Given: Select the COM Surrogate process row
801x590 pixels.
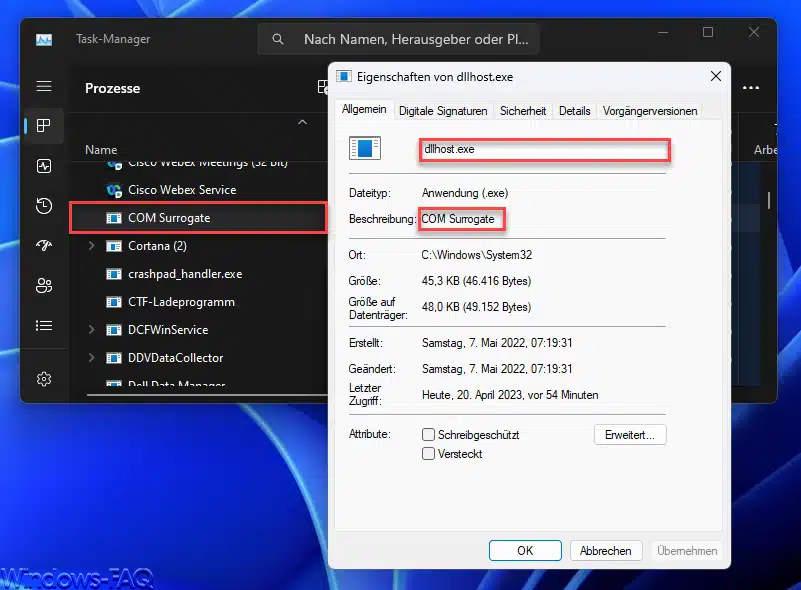Looking at the screenshot, I should coord(198,218).
